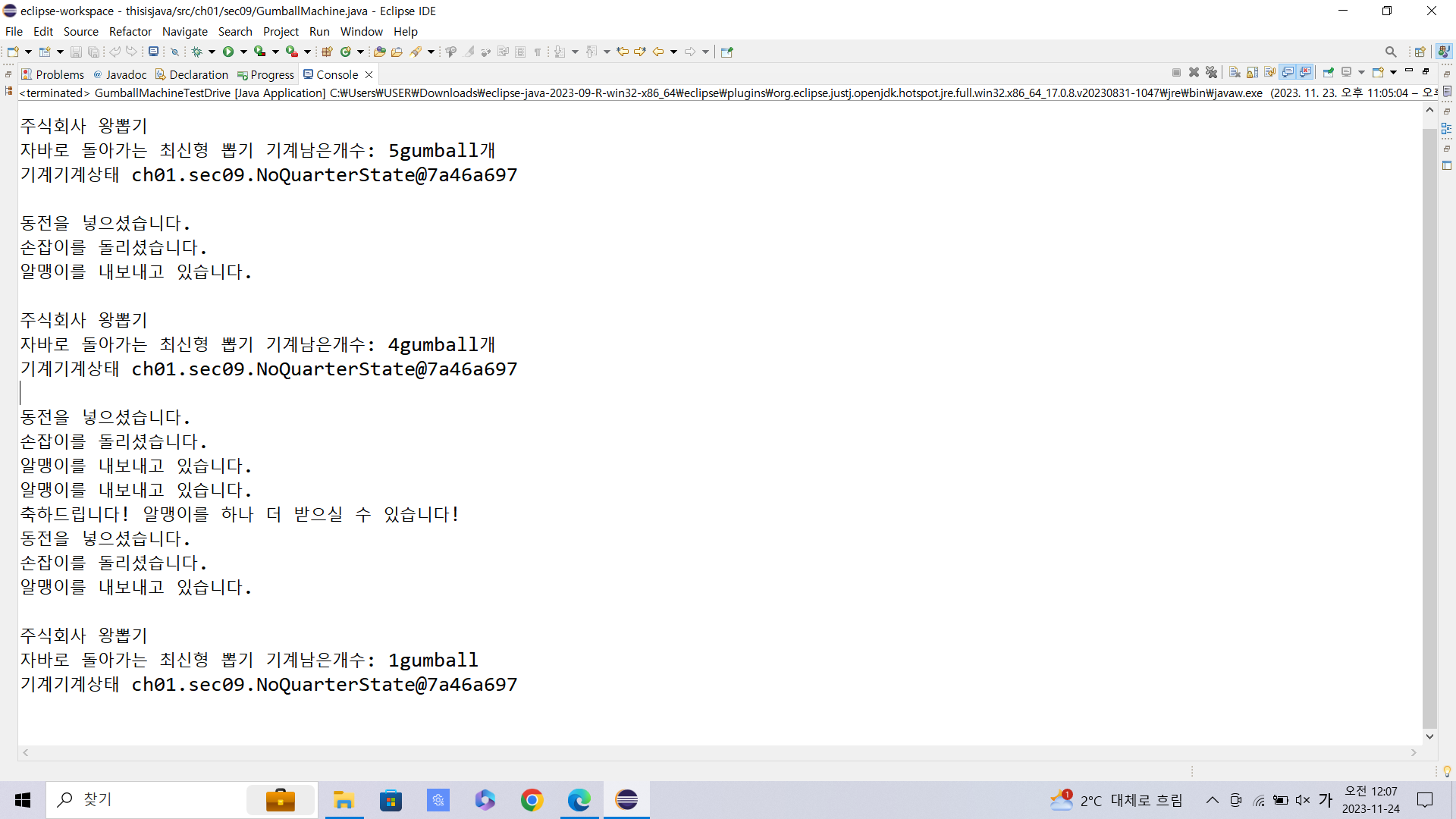Click the Debug bug icon

(x=196, y=52)
